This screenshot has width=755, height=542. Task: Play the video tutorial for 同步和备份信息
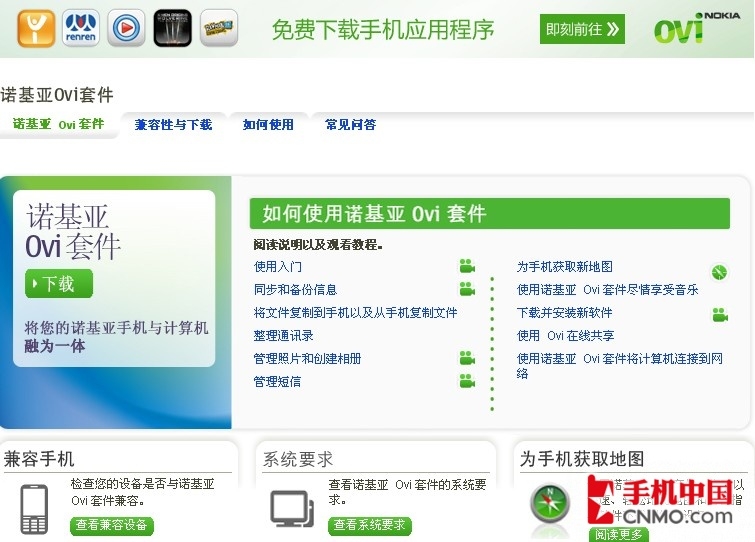[x=467, y=289]
